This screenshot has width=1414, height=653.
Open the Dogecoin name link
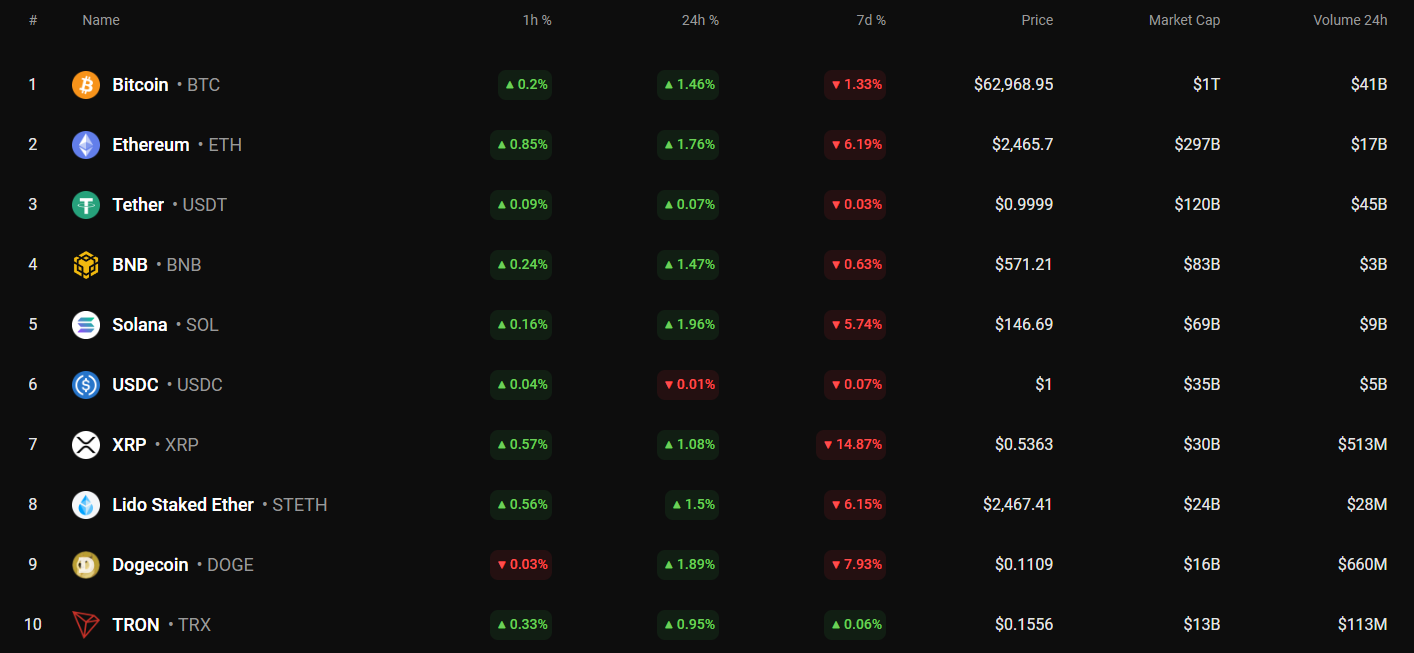point(150,565)
